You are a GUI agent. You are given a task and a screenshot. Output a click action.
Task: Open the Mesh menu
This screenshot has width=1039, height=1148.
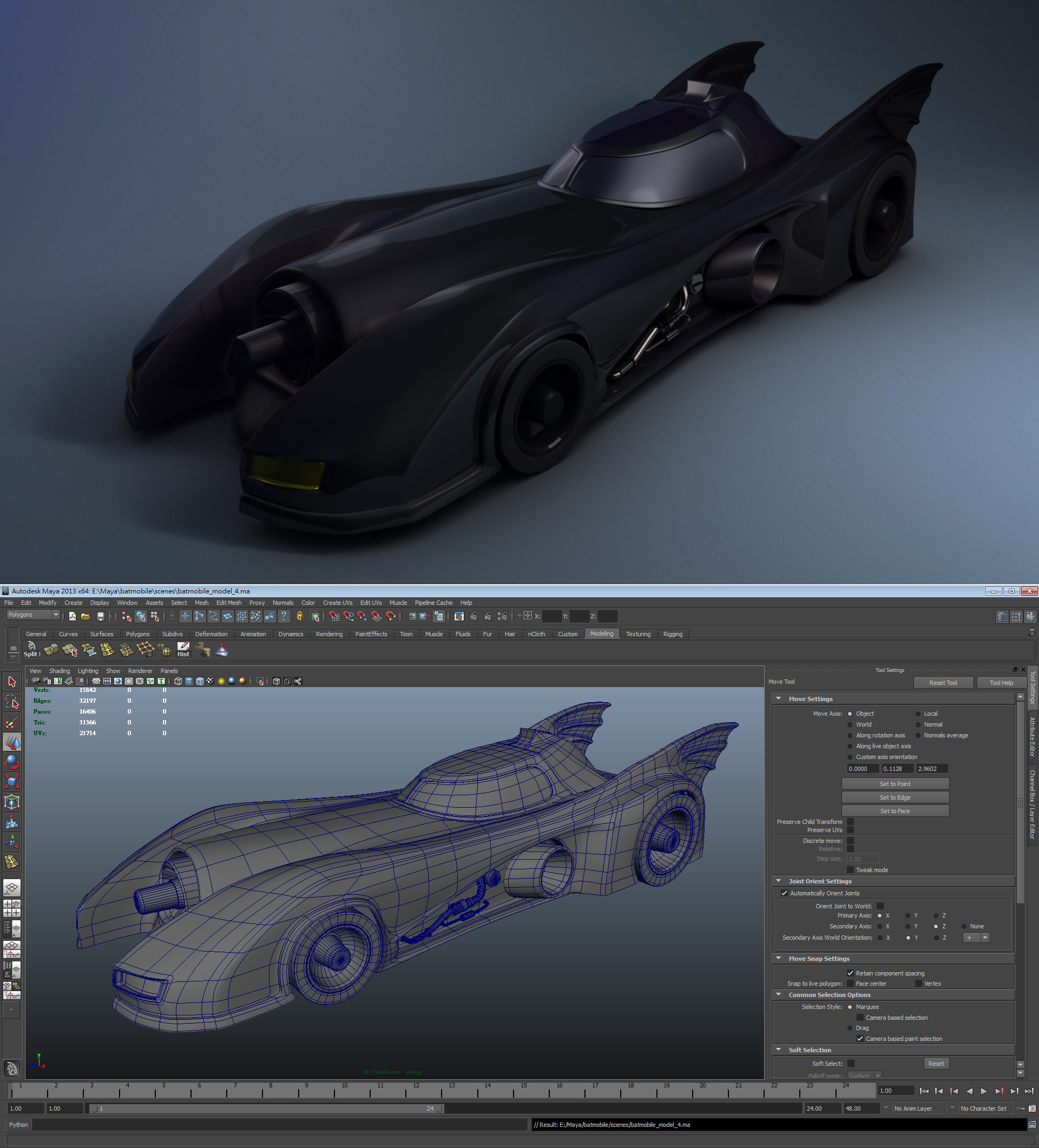click(x=202, y=603)
